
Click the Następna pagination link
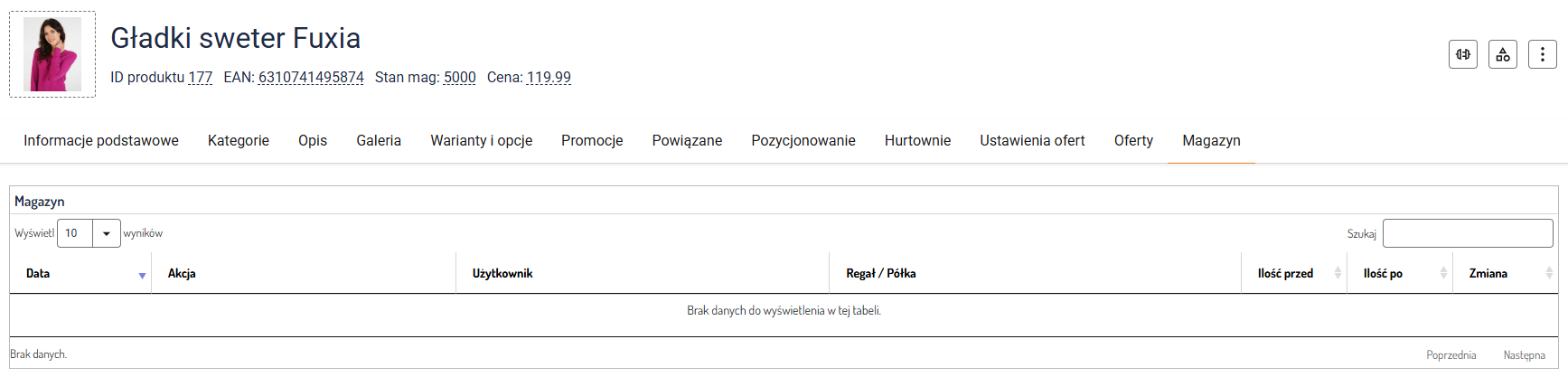click(x=1524, y=355)
